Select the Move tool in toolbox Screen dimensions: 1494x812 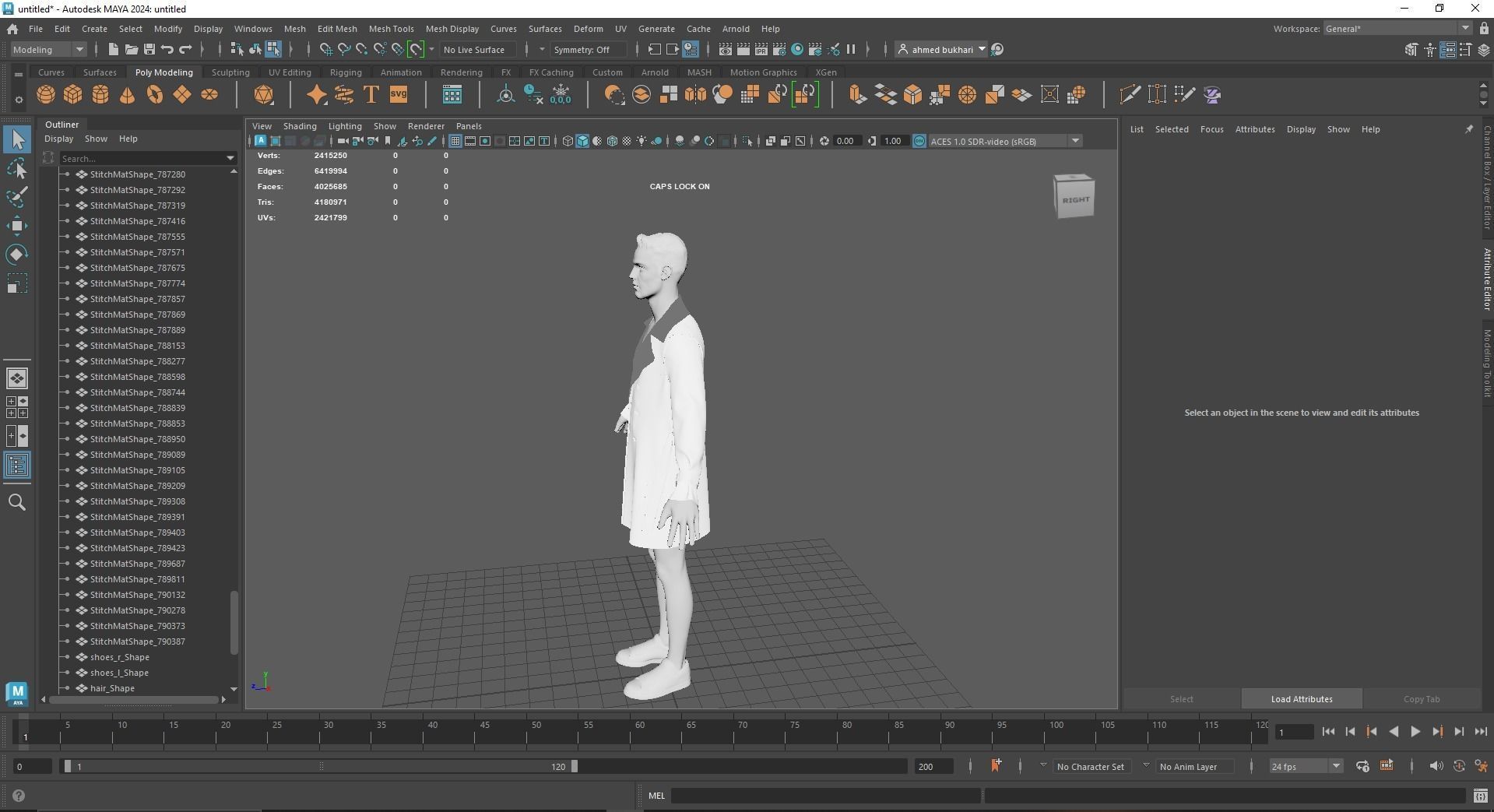[x=16, y=226]
